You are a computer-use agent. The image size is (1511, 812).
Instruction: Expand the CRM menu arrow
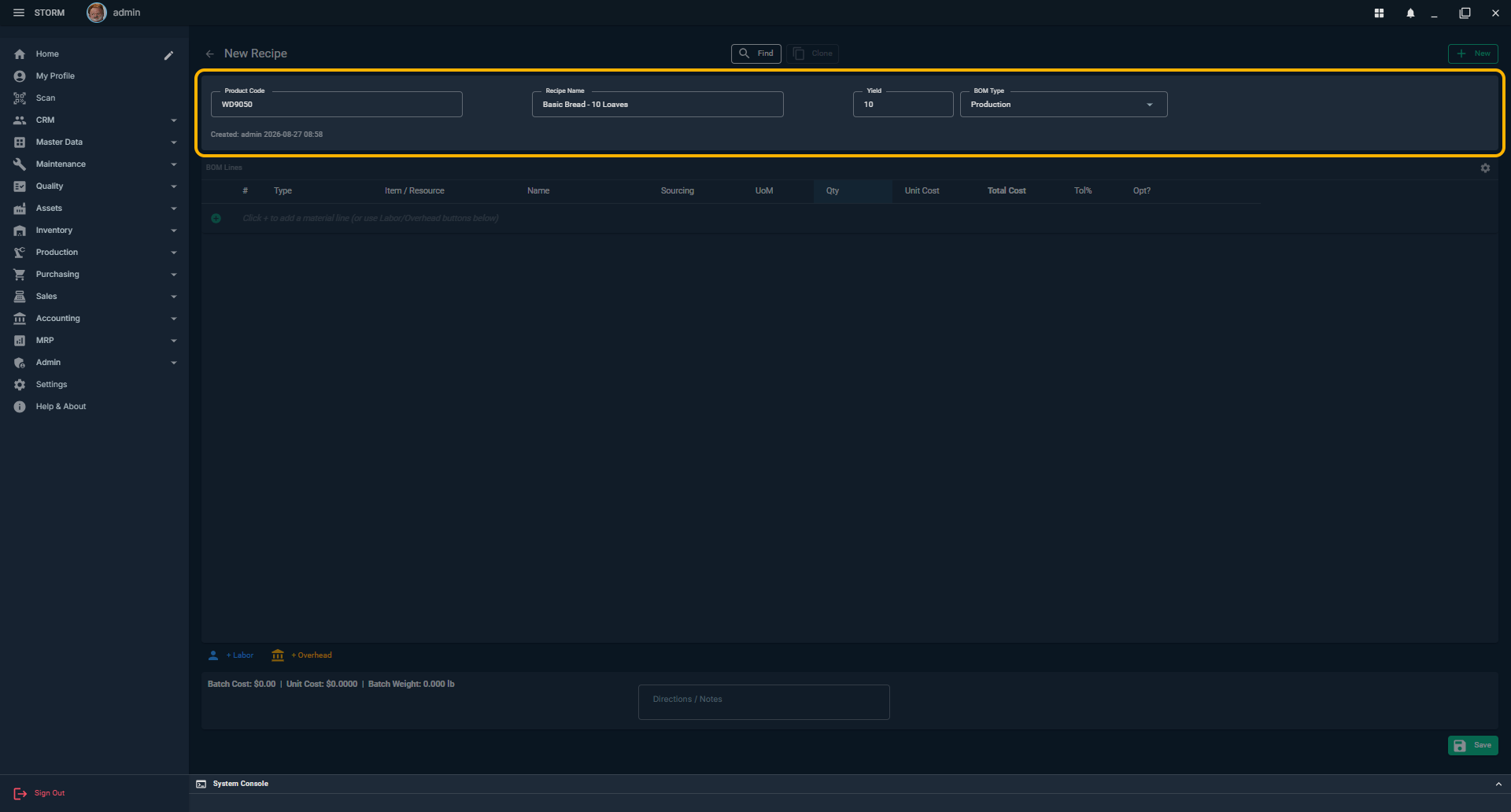click(174, 120)
